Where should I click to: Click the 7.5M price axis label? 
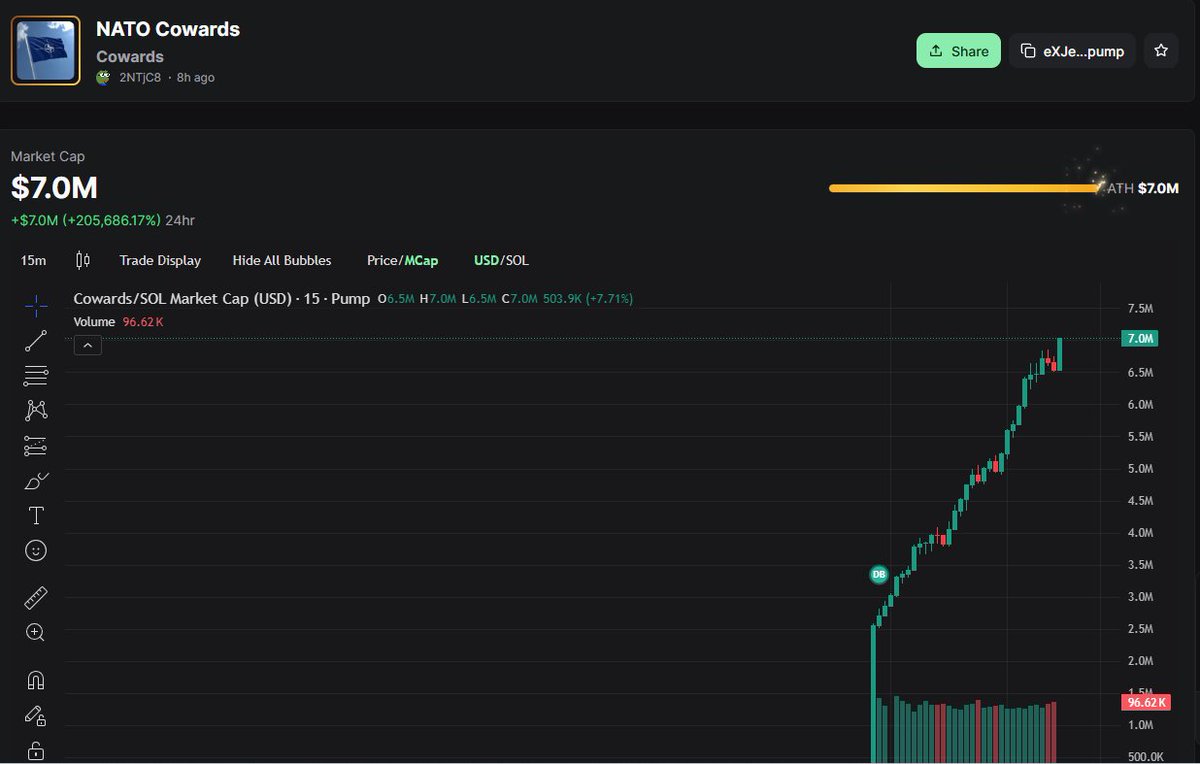(1140, 308)
